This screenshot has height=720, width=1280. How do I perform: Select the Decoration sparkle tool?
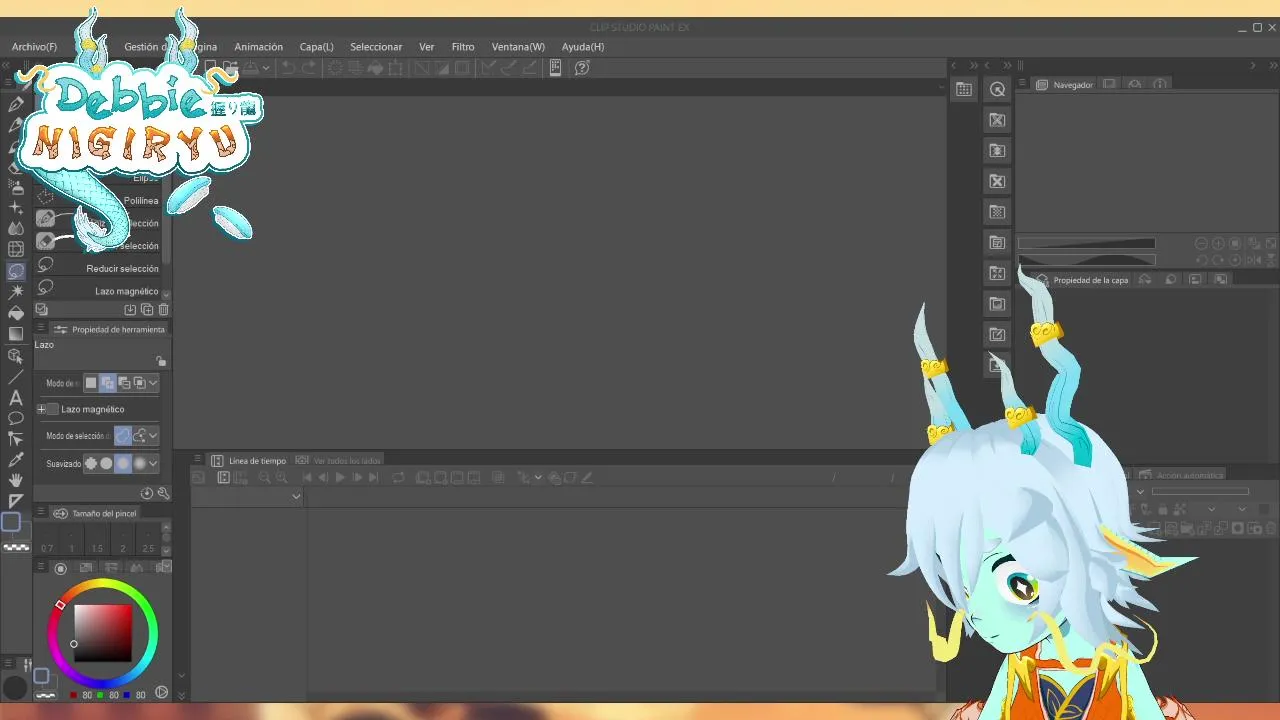[16, 208]
